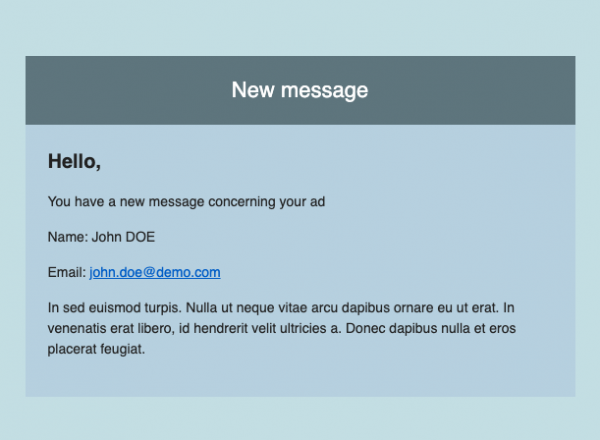Click the "New message" header title
The width and height of the screenshot is (600, 440).
click(300, 90)
